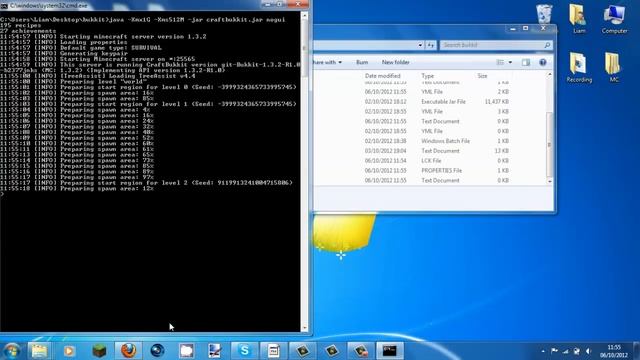Viewport: 640px width, 360px height.
Task: Click the 06/10/2012 11:54 date cell
Action: (x=385, y=160)
